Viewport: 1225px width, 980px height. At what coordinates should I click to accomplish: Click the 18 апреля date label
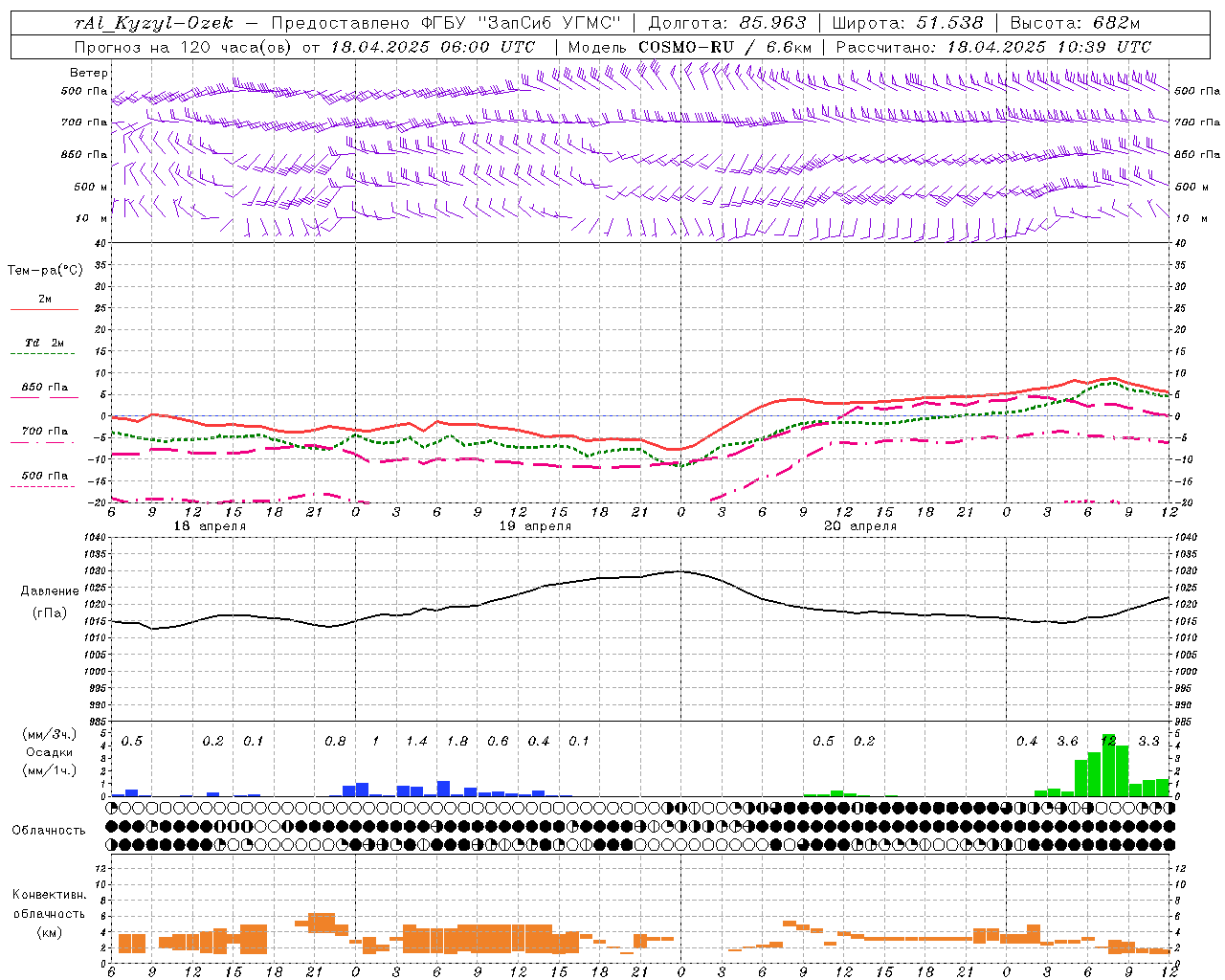(x=210, y=526)
